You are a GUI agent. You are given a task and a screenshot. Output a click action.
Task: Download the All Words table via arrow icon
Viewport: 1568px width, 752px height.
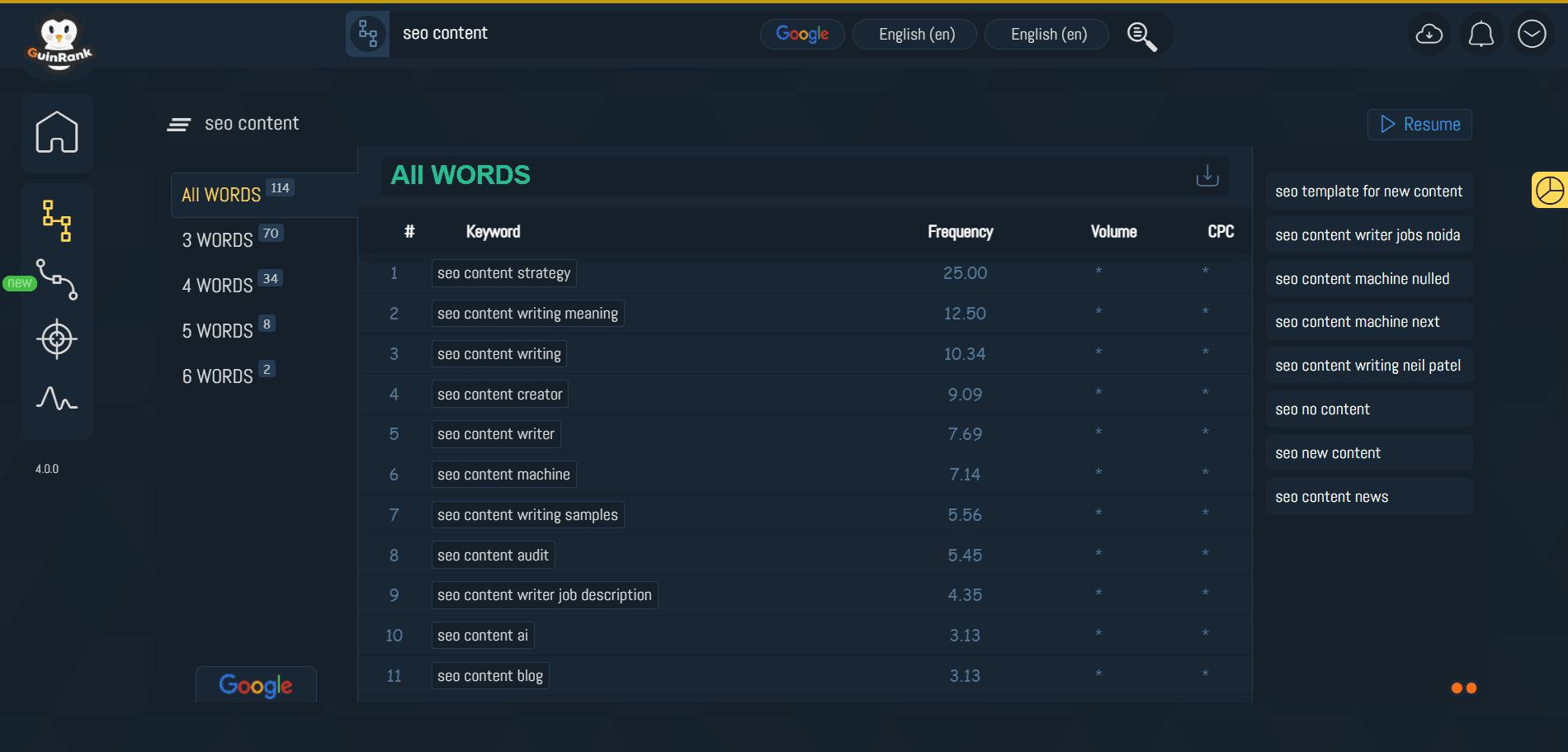point(1207,175)
